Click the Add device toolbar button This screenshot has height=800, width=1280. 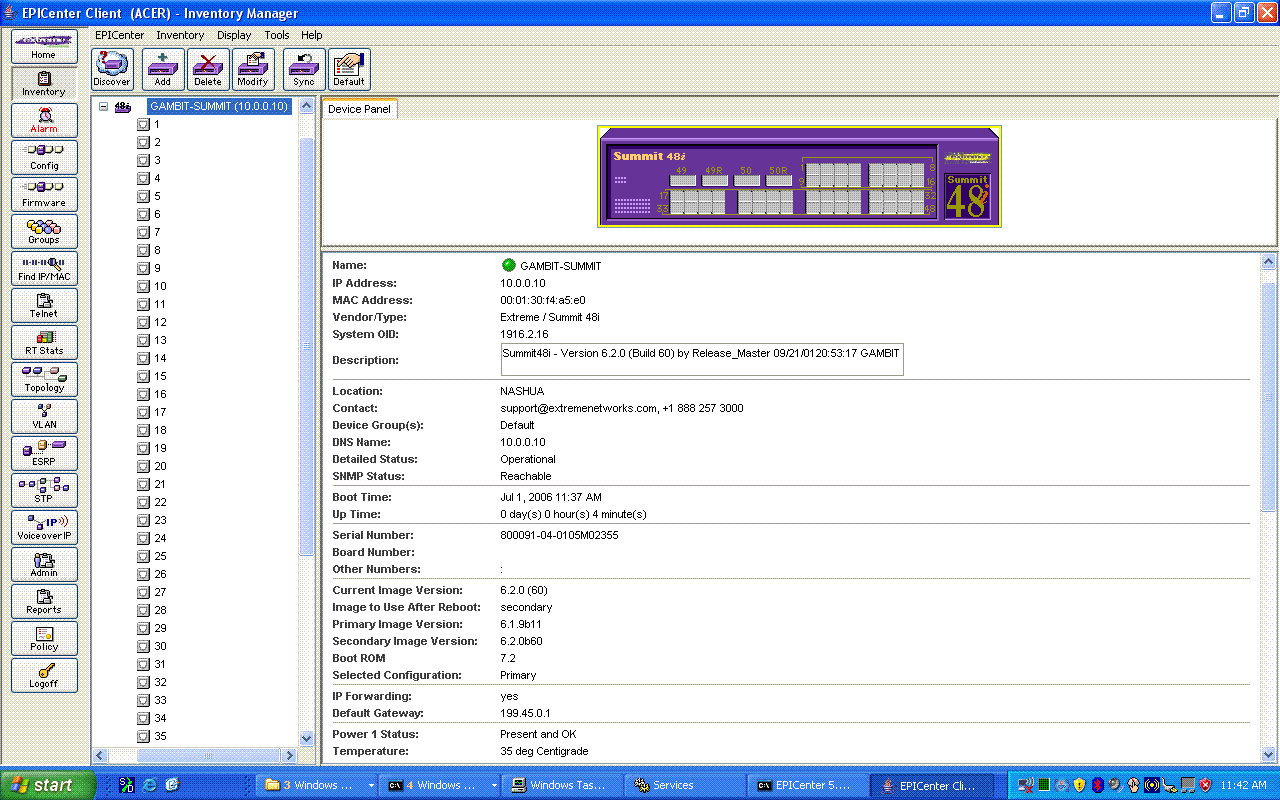click(163, 69)
